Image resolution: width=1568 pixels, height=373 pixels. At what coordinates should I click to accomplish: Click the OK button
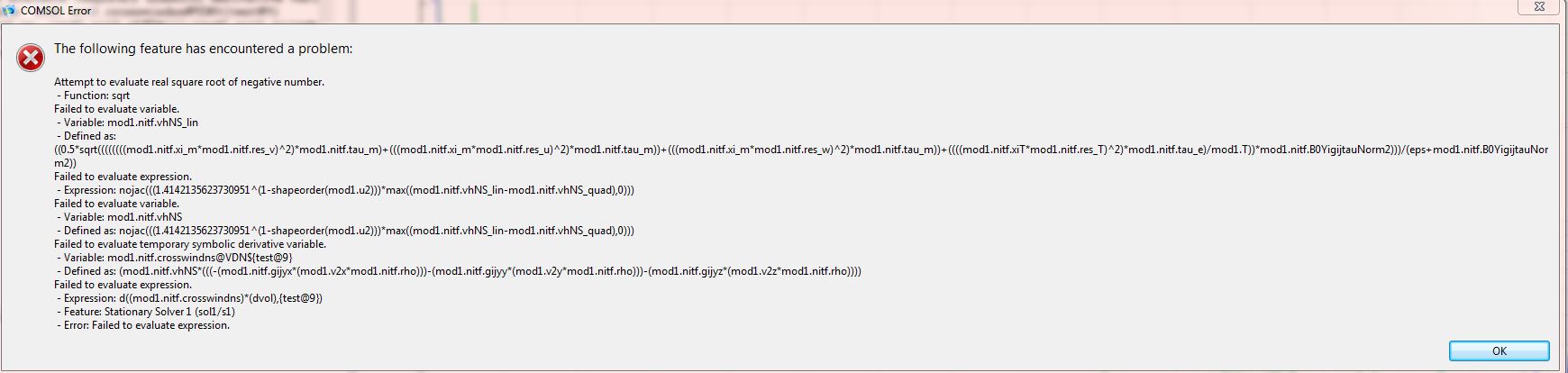1499,351
